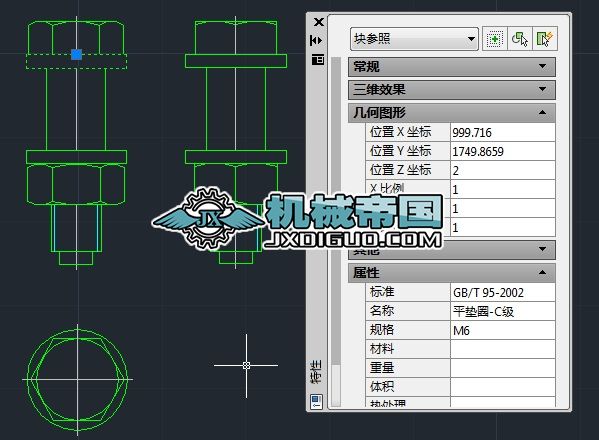Edit the 名称 value 平垫圈-C级
Viewport: 599px width, 440px height.
(x=503, y=312)
